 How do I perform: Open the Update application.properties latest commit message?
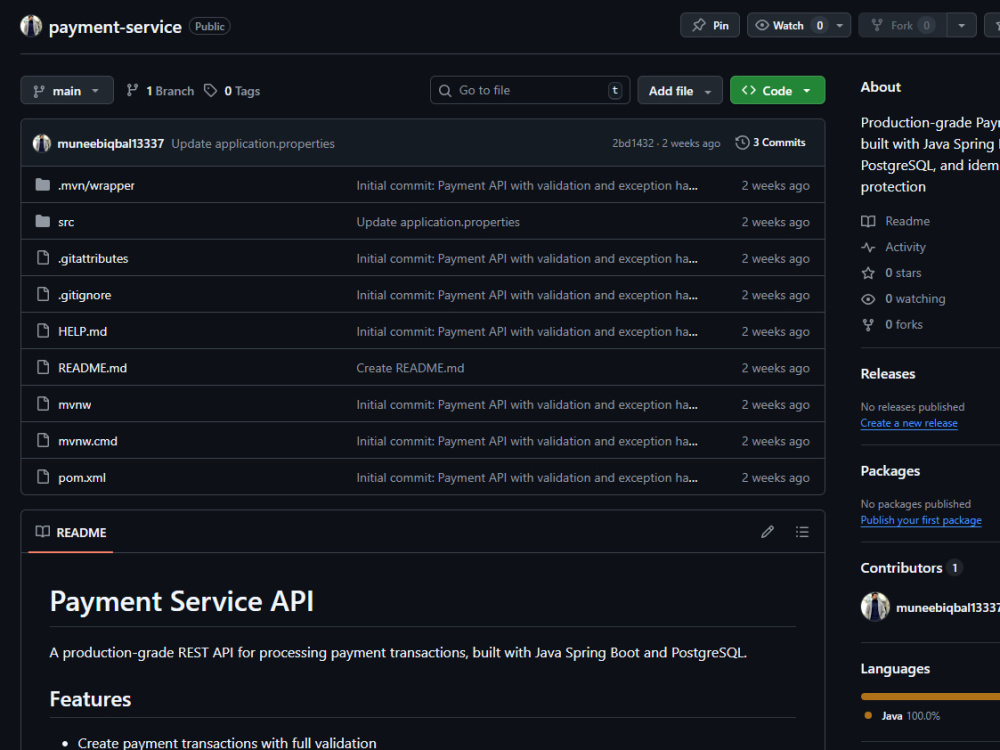pos(253,143)
